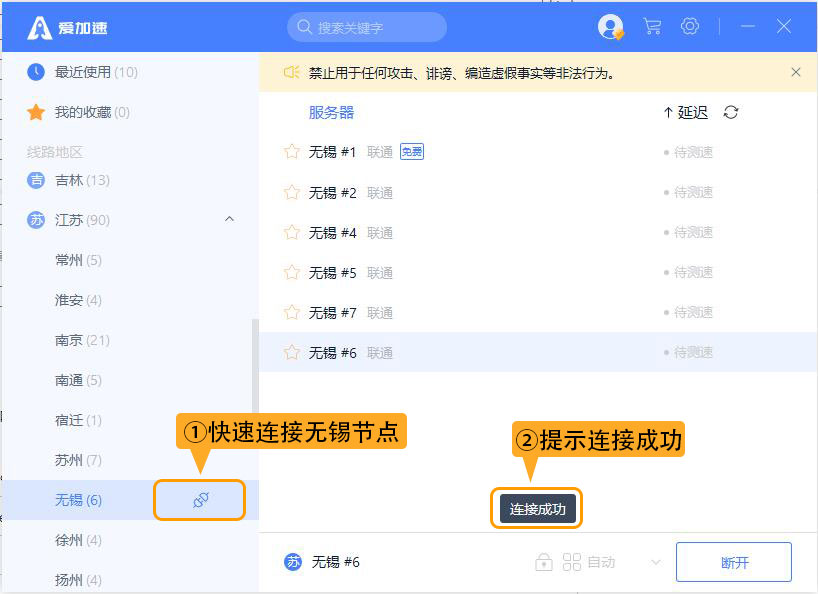The height and width of the screenshot is (594, 818).
Task: Collapse the 江苏 region chevron
Action: [x=229, y=219]
